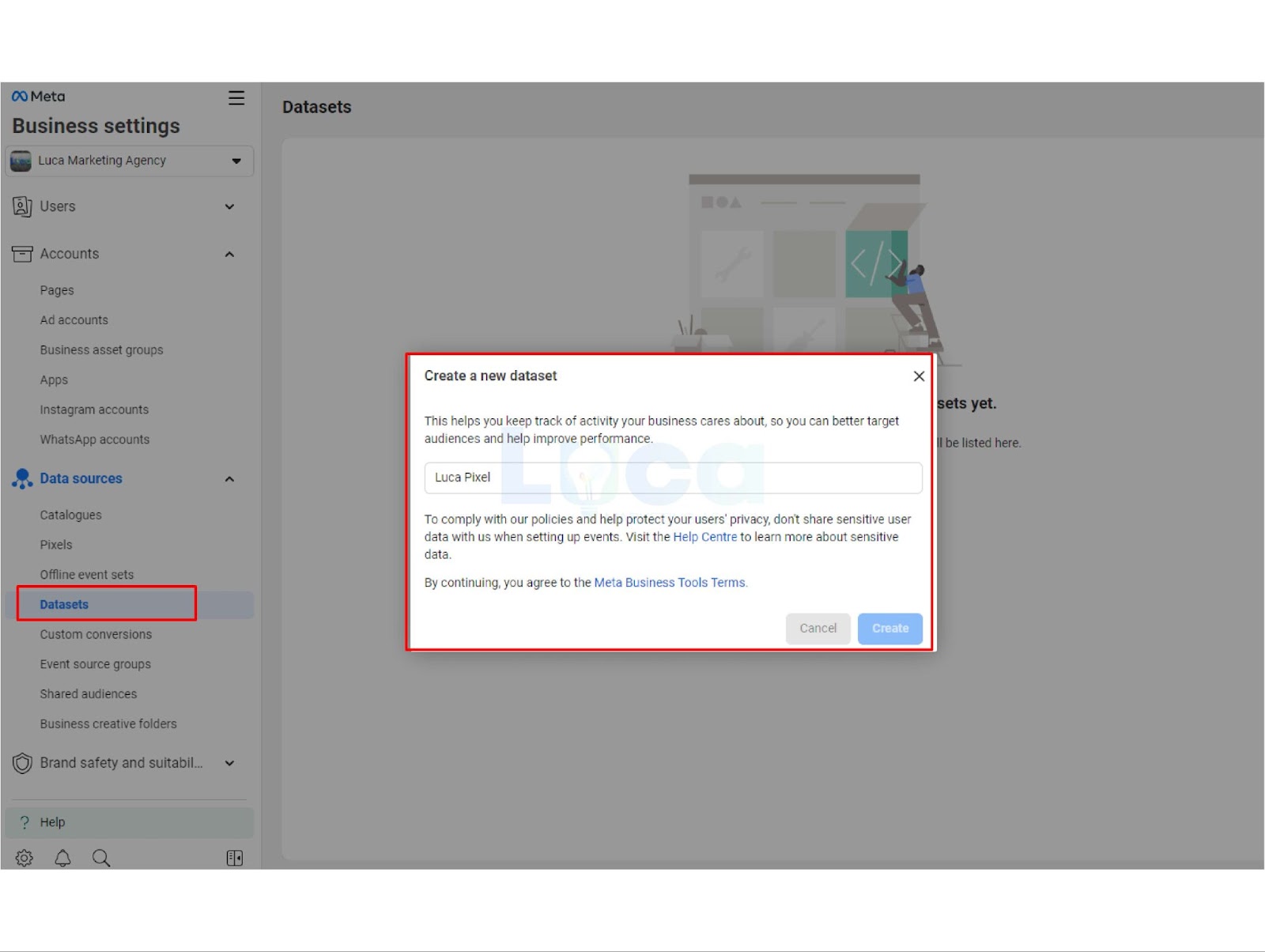The image size is (1265, 952).
Task: Expand the Users section chevron
Action: pos(229,207)
